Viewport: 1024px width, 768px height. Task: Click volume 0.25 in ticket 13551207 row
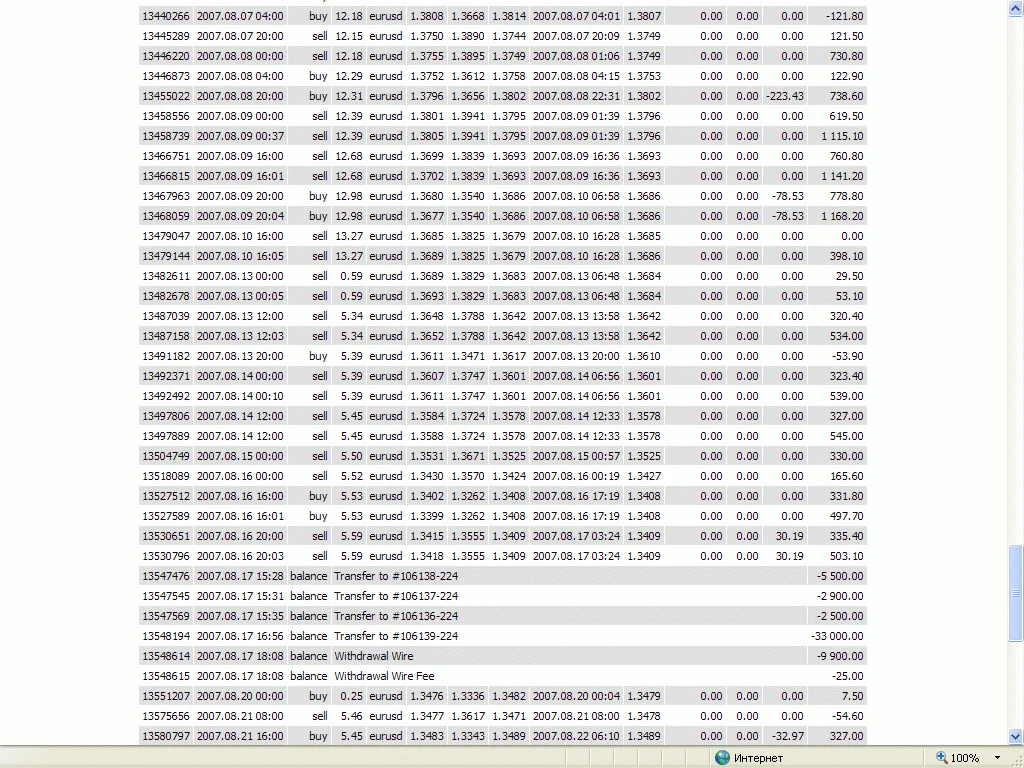pyautogui.click(x=351, y=696)
